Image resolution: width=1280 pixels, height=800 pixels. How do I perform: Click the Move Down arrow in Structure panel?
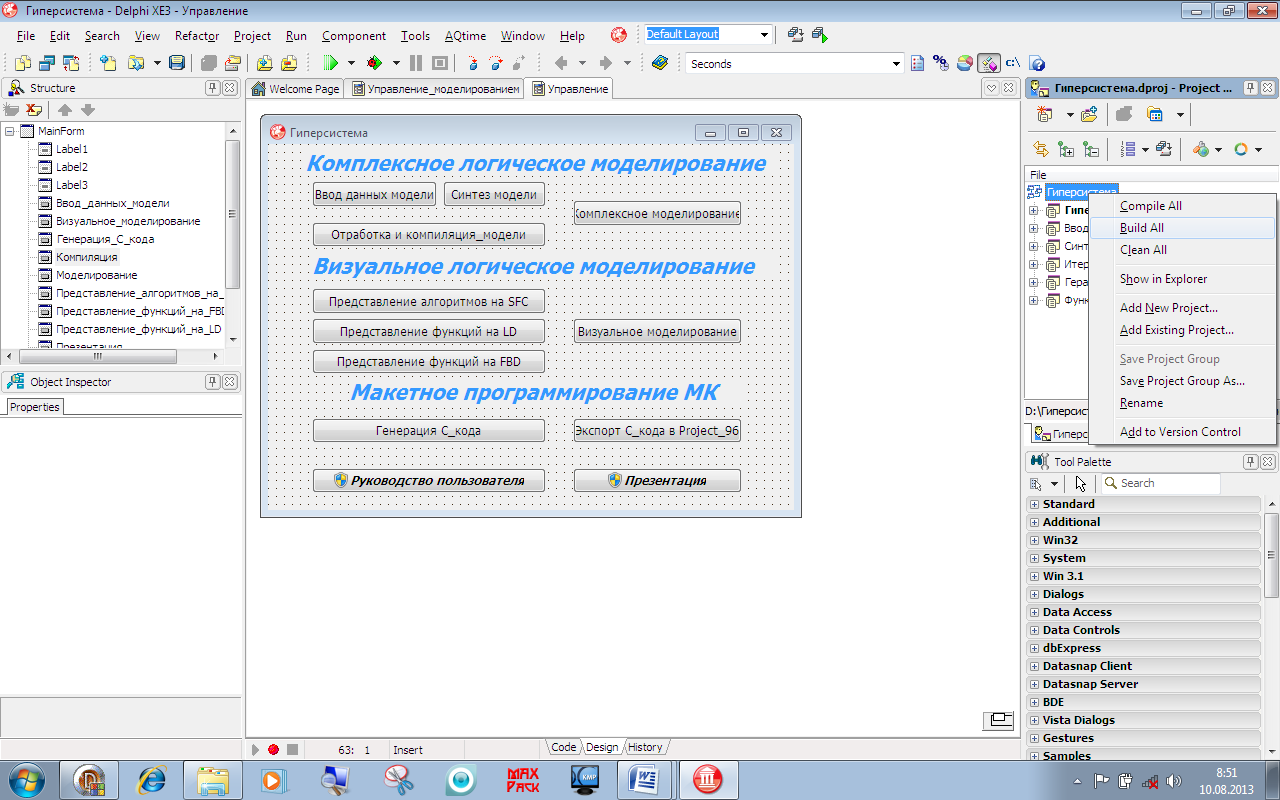(87, 110)
